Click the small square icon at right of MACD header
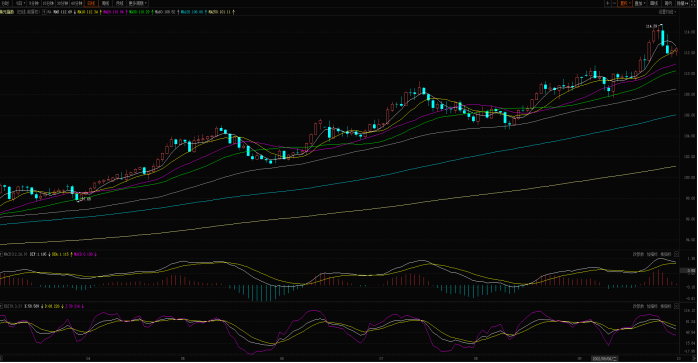 (x=677, y=254)
